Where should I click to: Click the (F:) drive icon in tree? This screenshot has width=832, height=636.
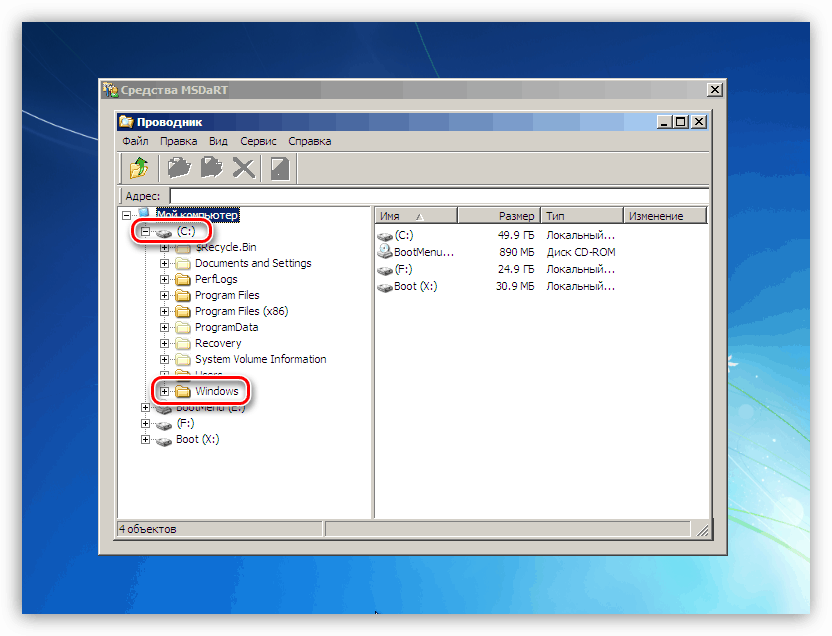click(x=164, y=424)
